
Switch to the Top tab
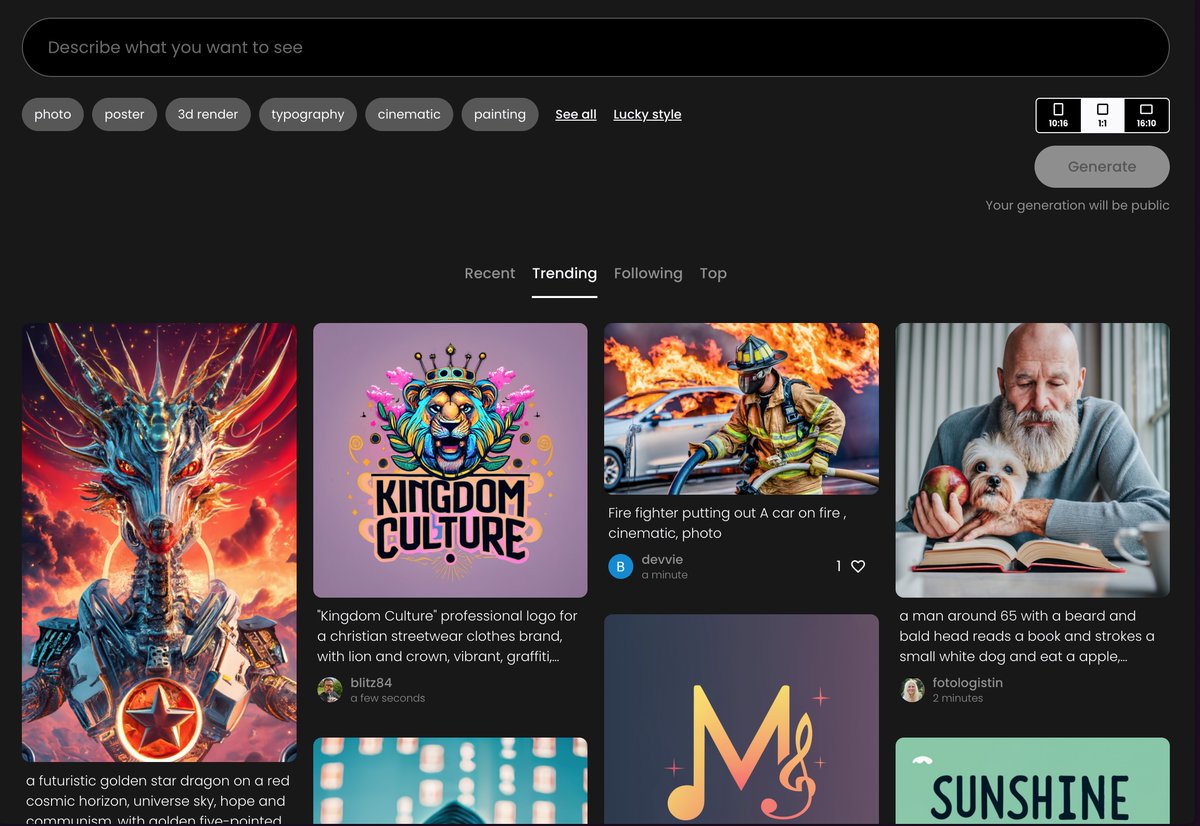pyautogui.click(x=713, y=273)
